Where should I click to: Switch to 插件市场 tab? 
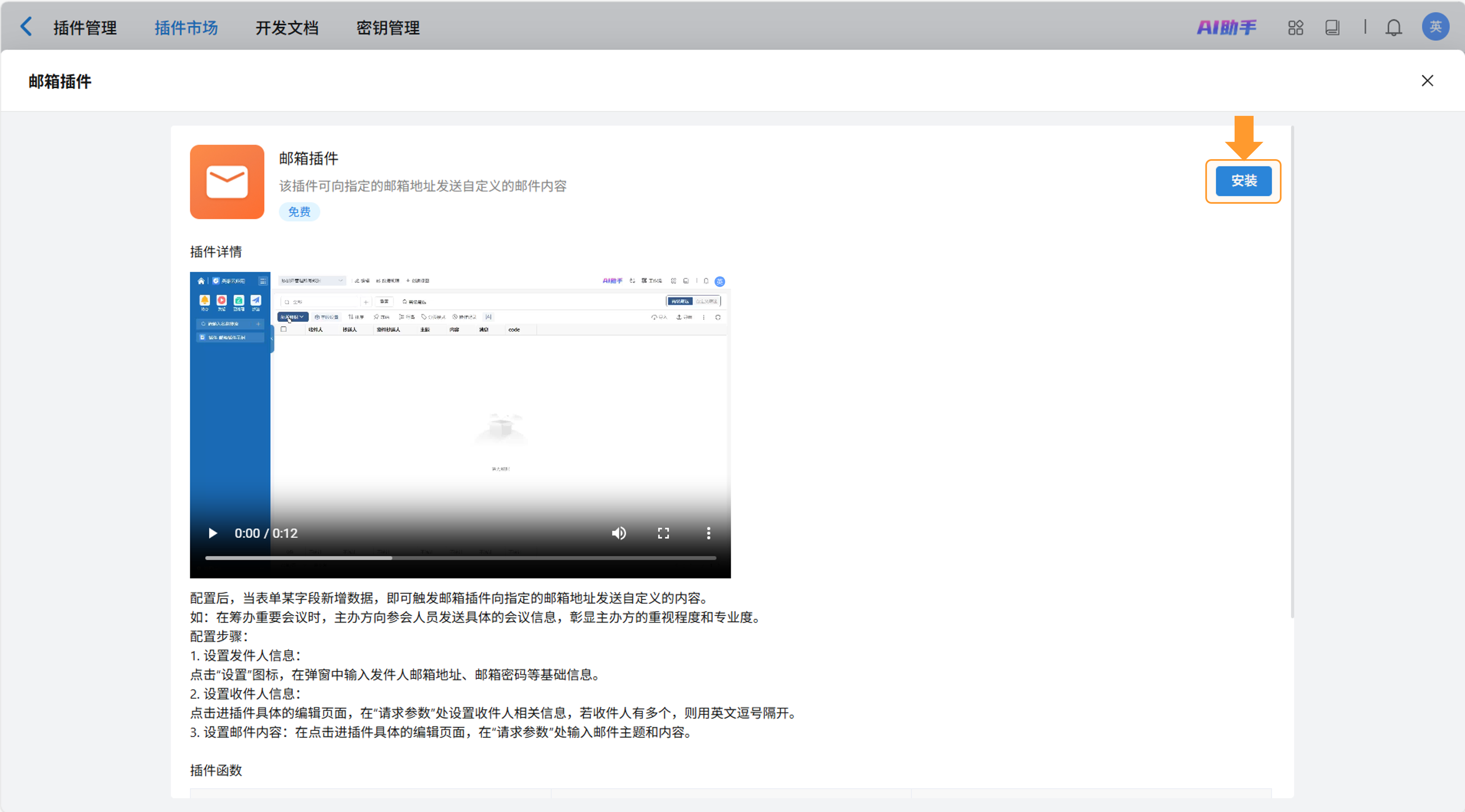coord(186,28)
